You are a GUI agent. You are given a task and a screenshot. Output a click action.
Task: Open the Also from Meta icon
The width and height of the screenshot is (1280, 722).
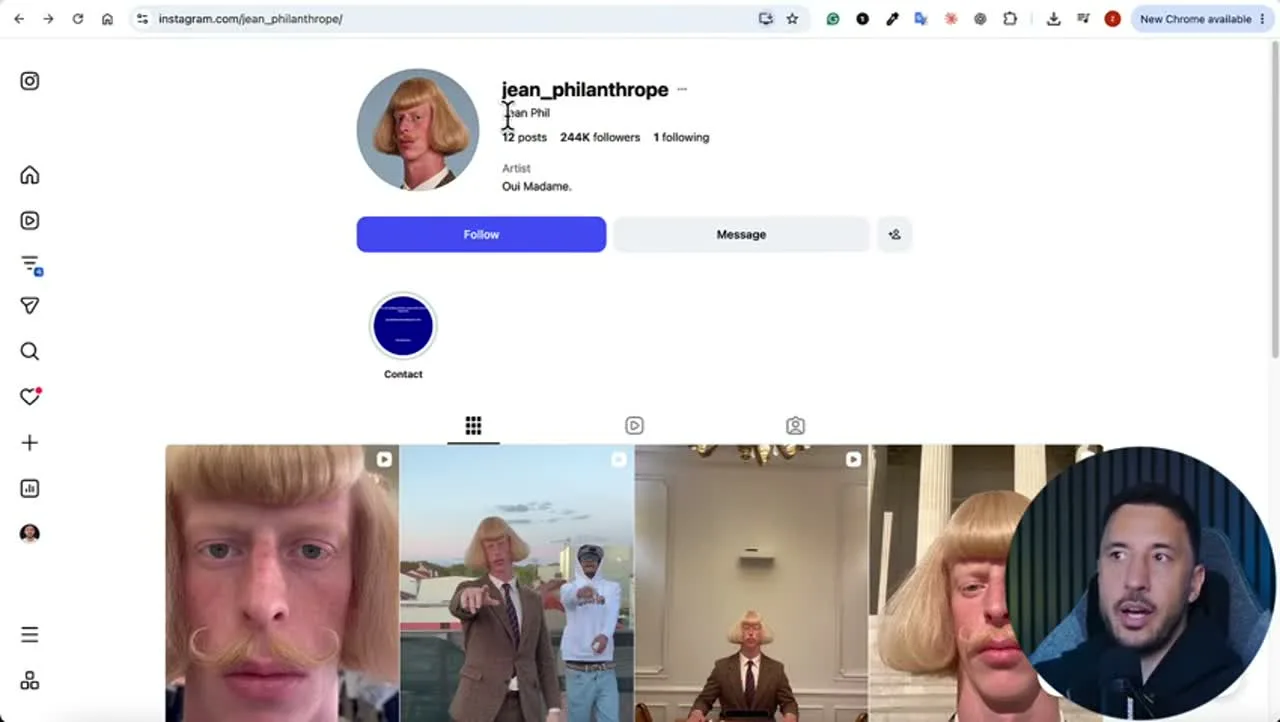point(30,681)
